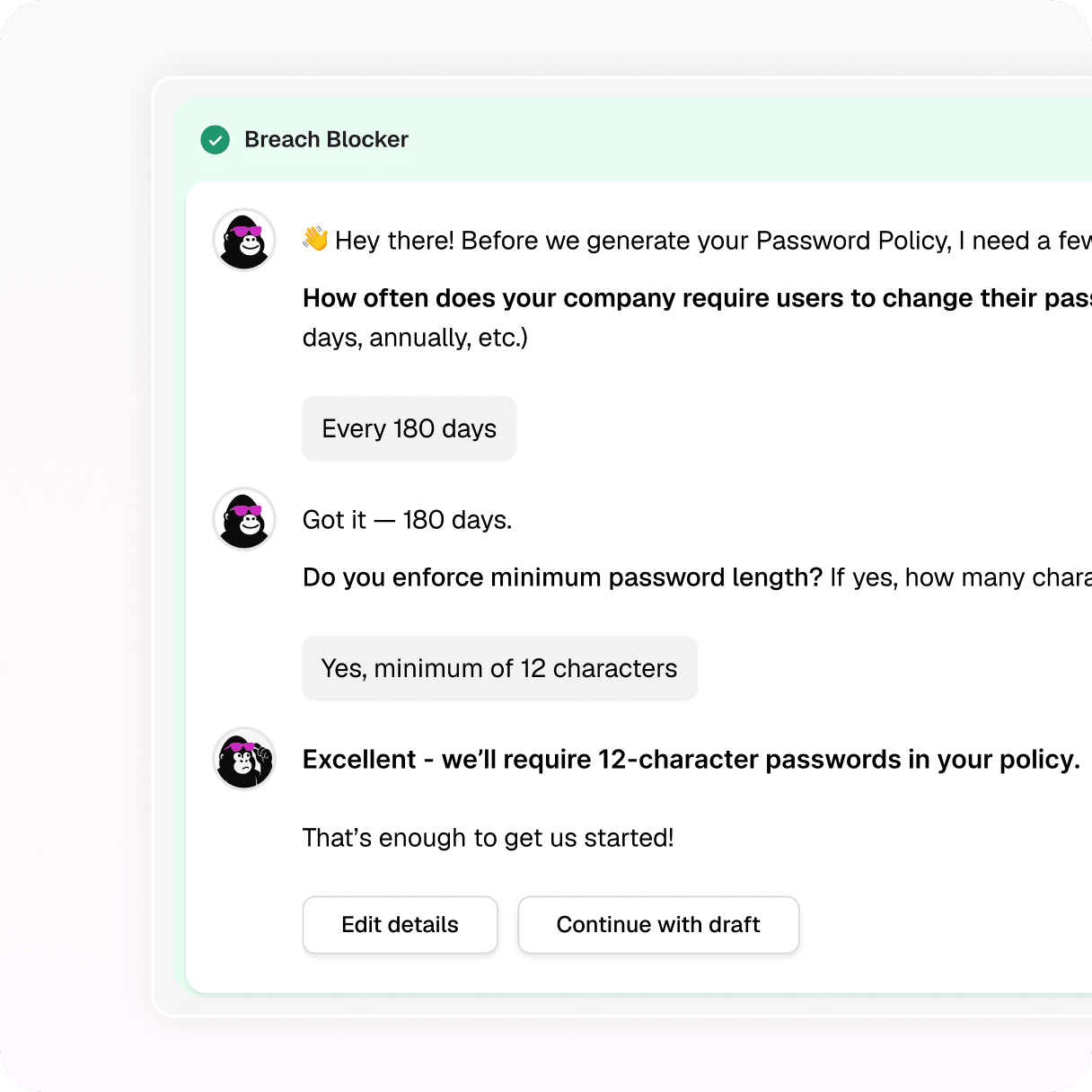The width and height of the screenshot is (1092, 1092).
Task: Click the bold 'Do you enforce minimum password length?' question
Action: pyautogui.click(x=562, y=577)
